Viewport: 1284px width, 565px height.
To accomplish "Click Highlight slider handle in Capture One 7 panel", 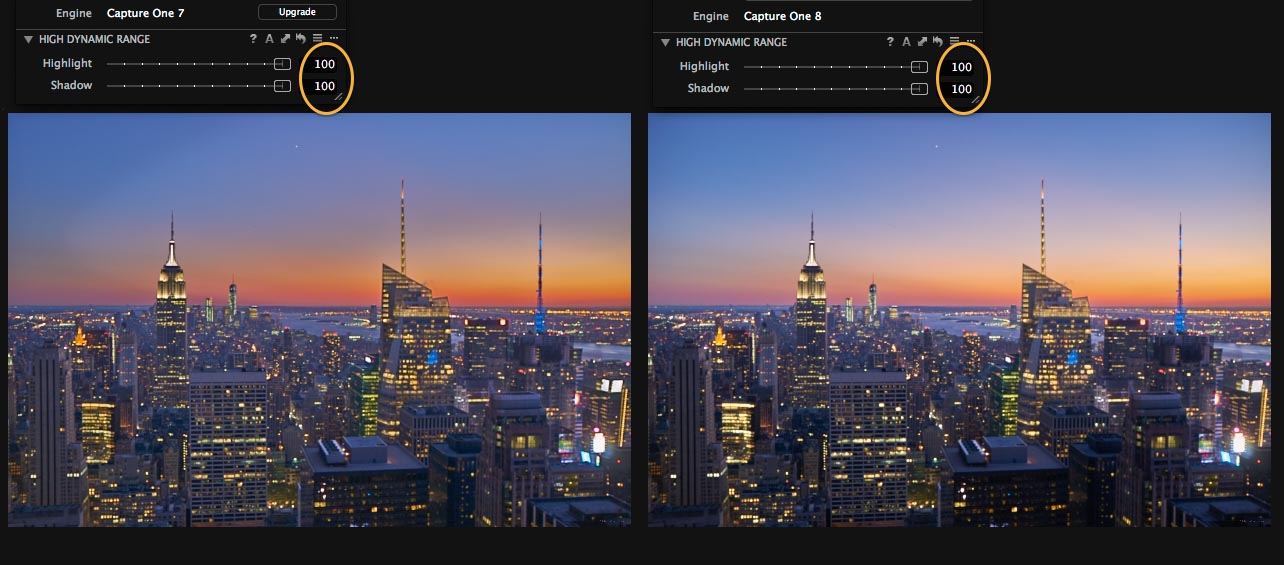I will click(x=282, y=64).
